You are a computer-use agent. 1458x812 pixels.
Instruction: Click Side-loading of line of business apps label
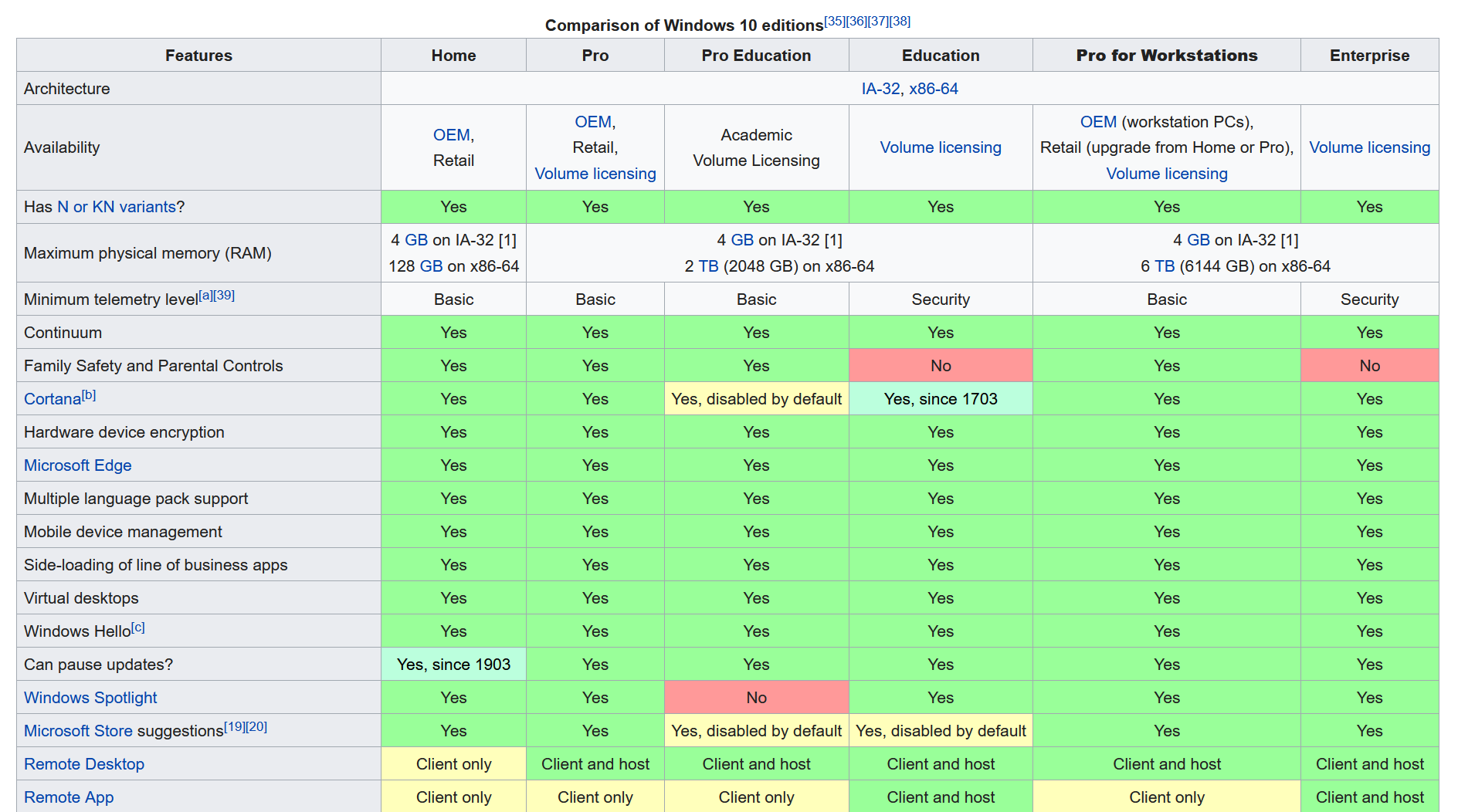click(x=155, y=565)
